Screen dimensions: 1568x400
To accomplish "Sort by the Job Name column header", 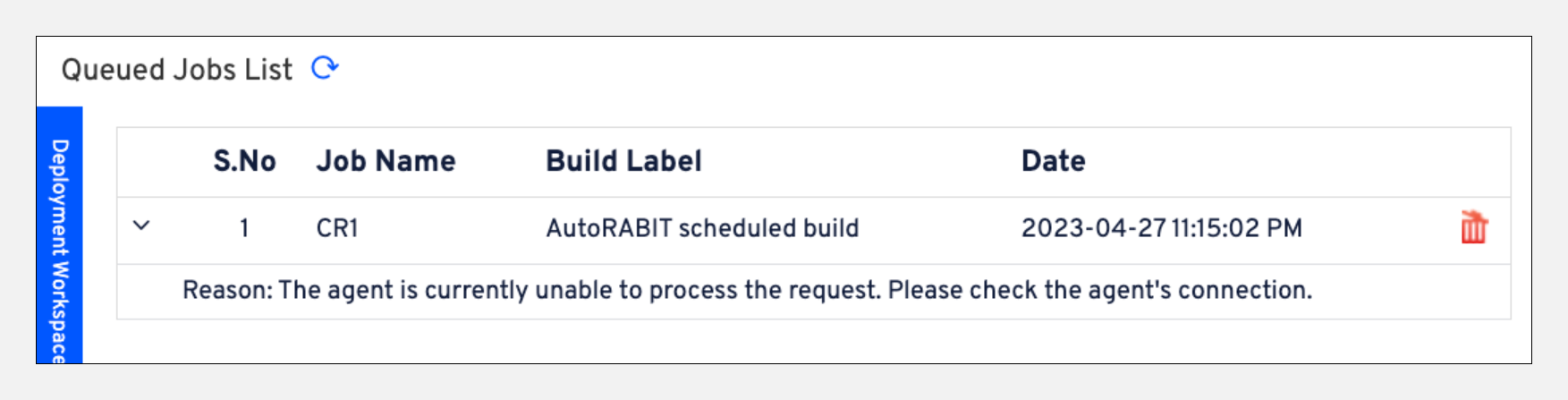I will 386,161.
